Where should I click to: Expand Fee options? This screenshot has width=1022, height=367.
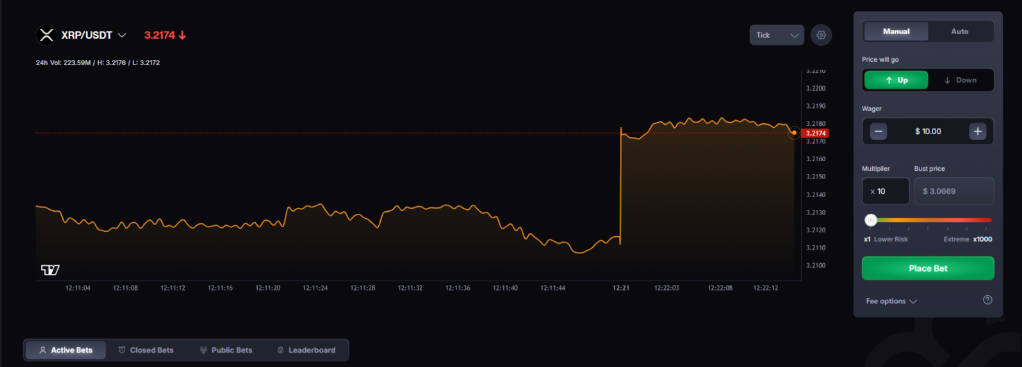[x=891, y=301]
